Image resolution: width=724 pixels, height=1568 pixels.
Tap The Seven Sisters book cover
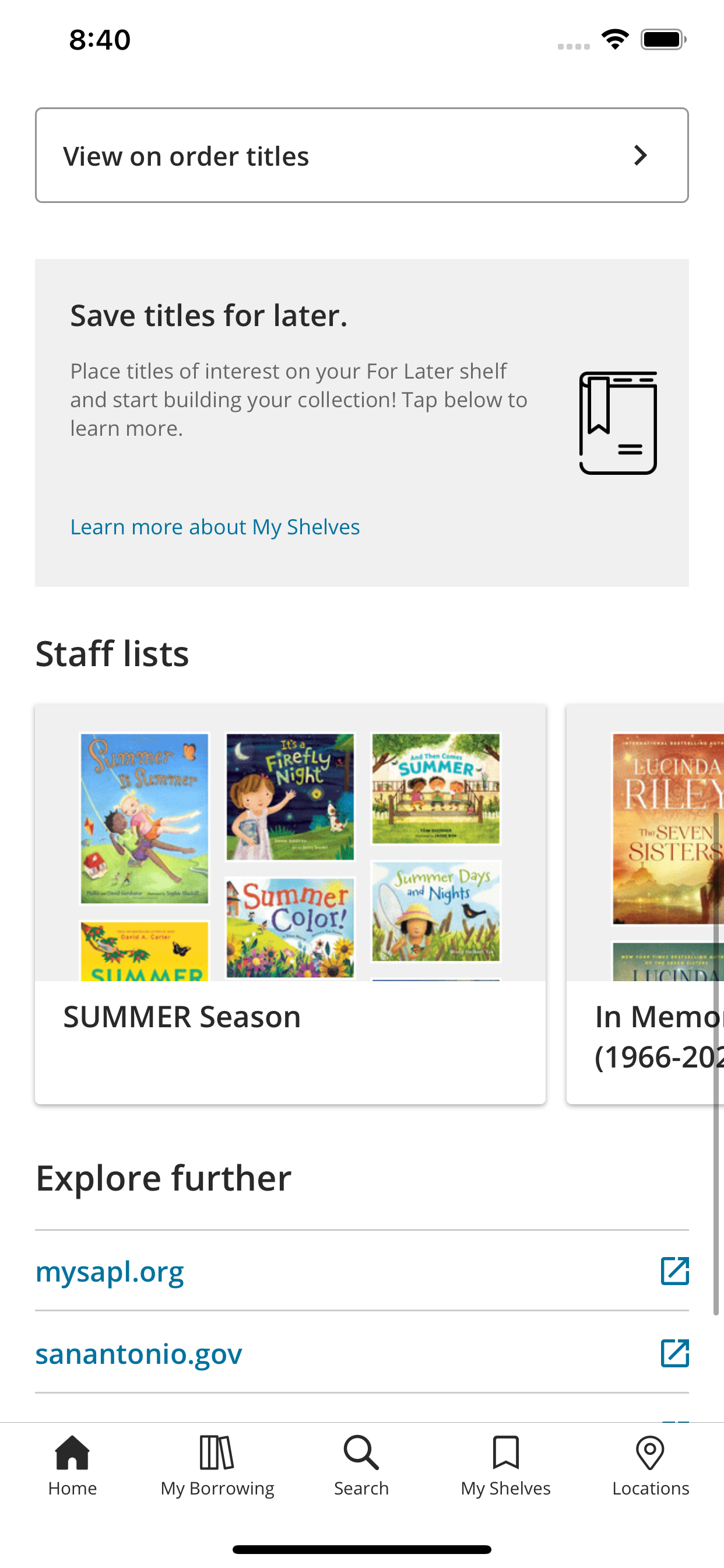pyautogui.click(x=668, y=829)
